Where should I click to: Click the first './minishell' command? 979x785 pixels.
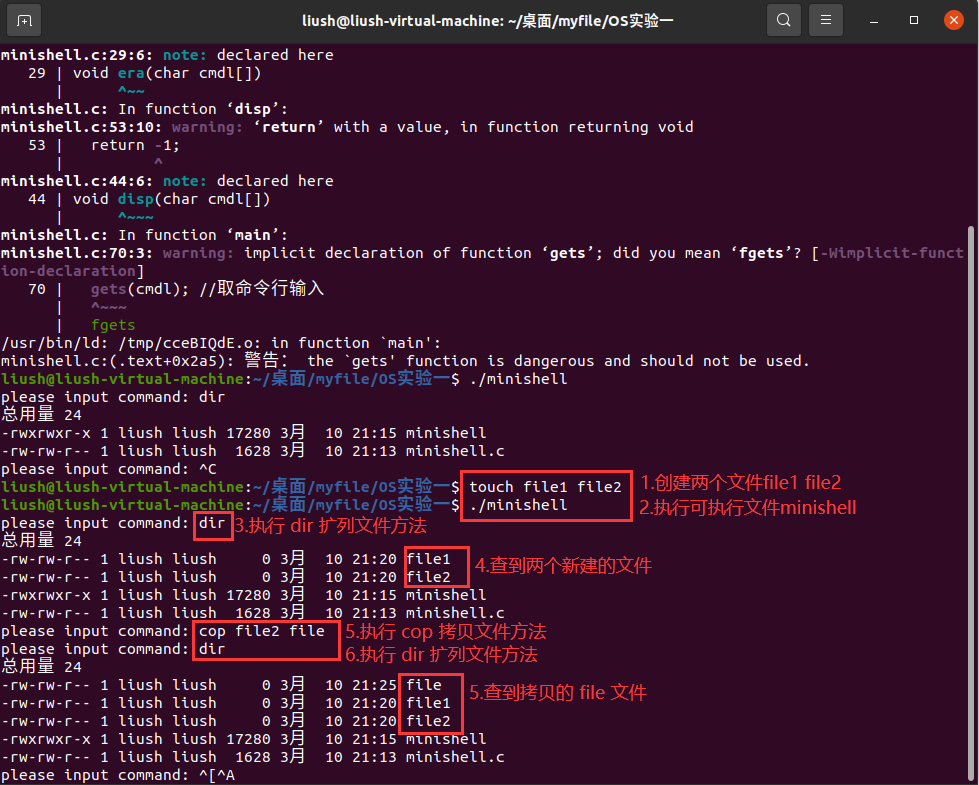(x=518, y=379)
